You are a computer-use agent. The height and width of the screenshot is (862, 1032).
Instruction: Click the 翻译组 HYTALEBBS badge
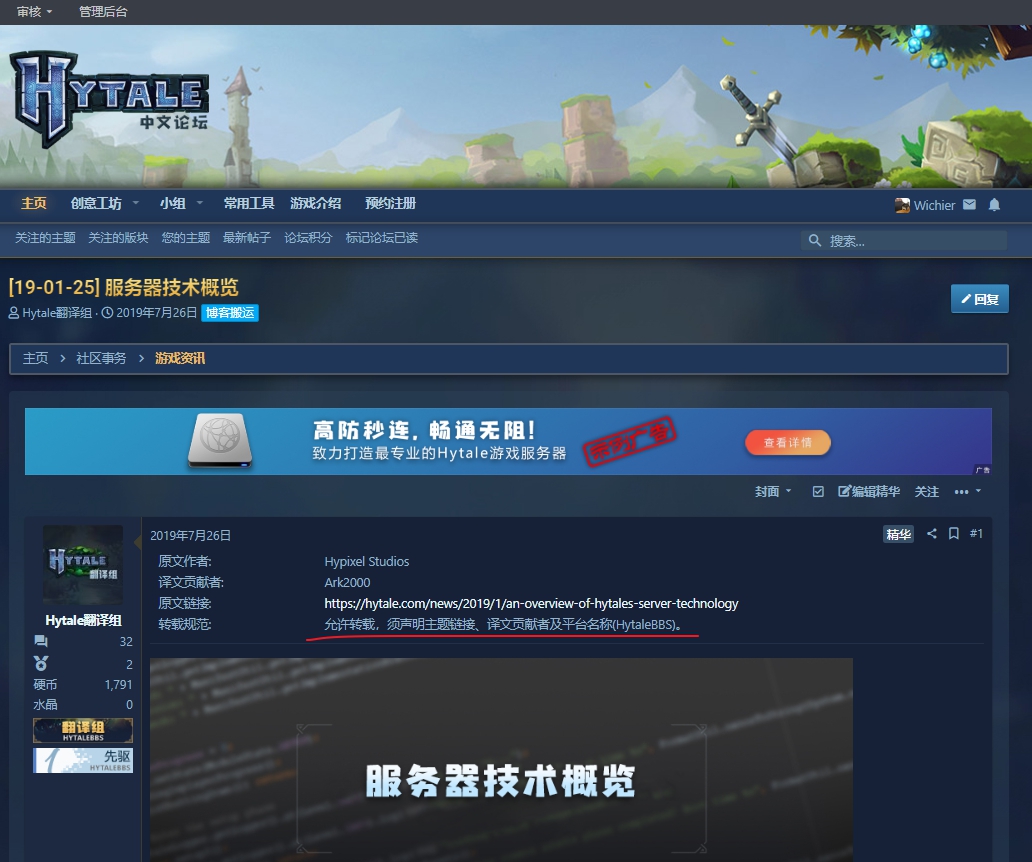point(83,730)
